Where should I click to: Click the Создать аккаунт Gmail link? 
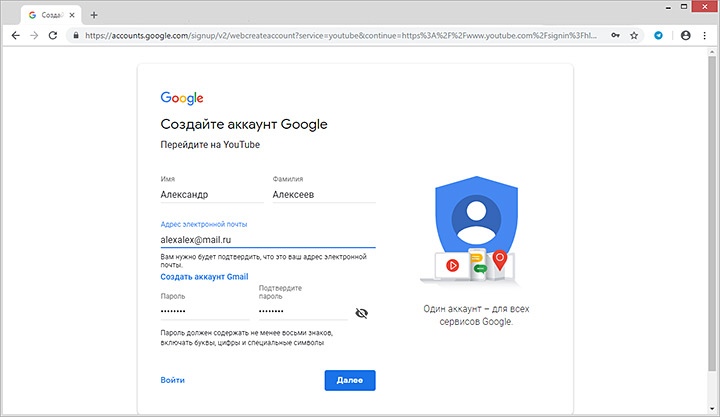click(x=204, y=276)
